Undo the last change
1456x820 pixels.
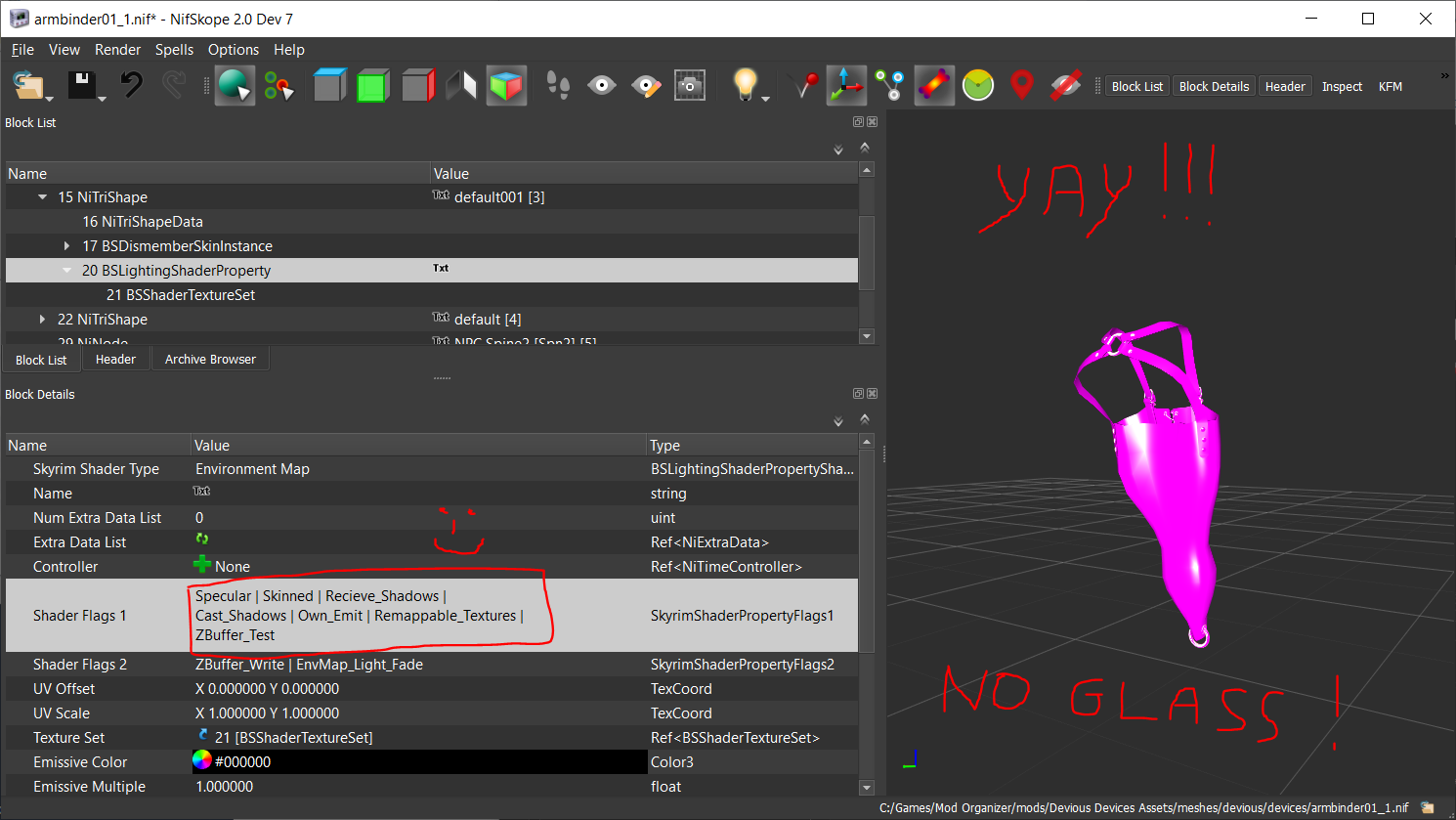[x=131, y=86]
